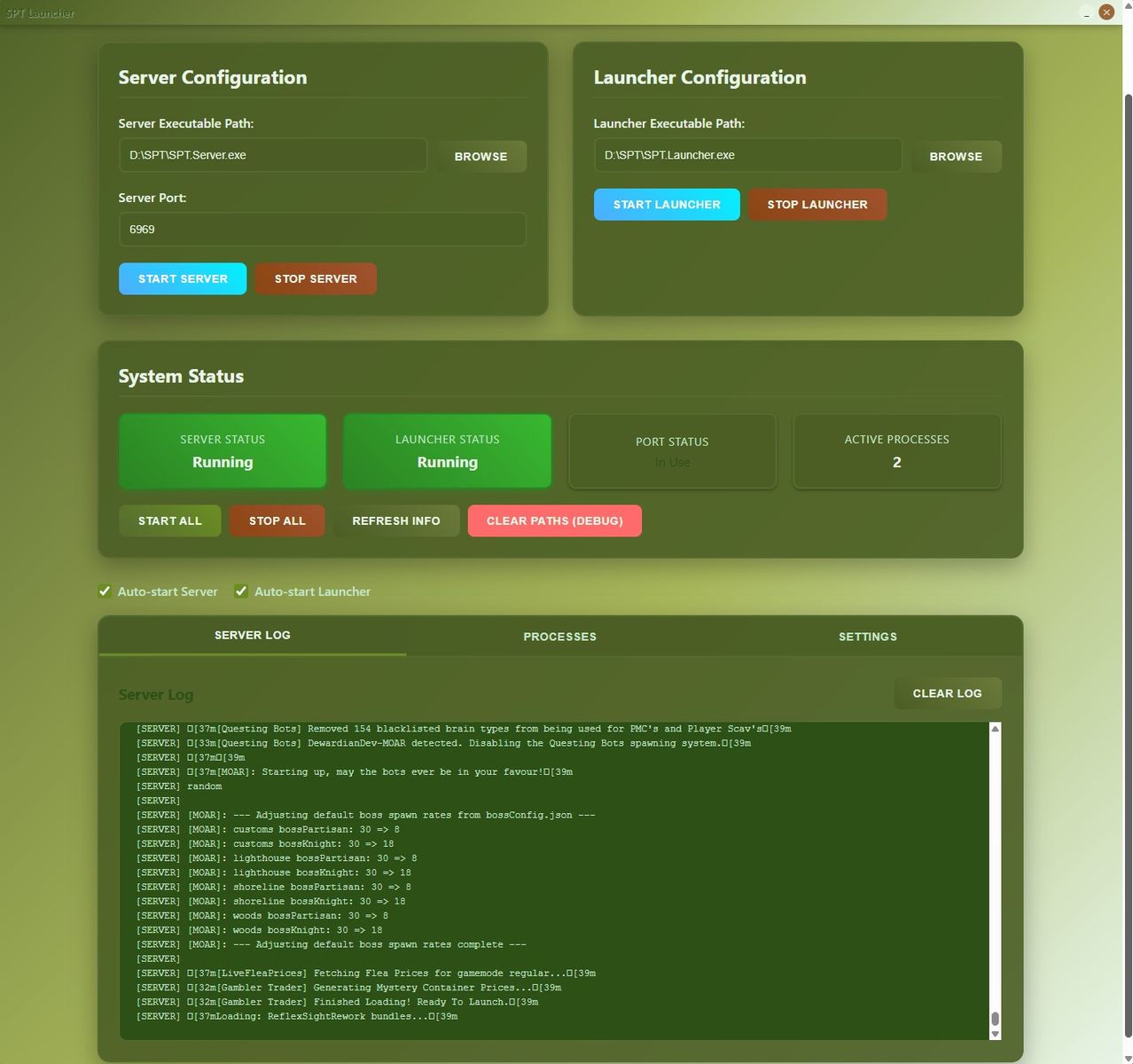Browse for the launcher executable path
The image size is (1133, 1064).
pos(956,156)
